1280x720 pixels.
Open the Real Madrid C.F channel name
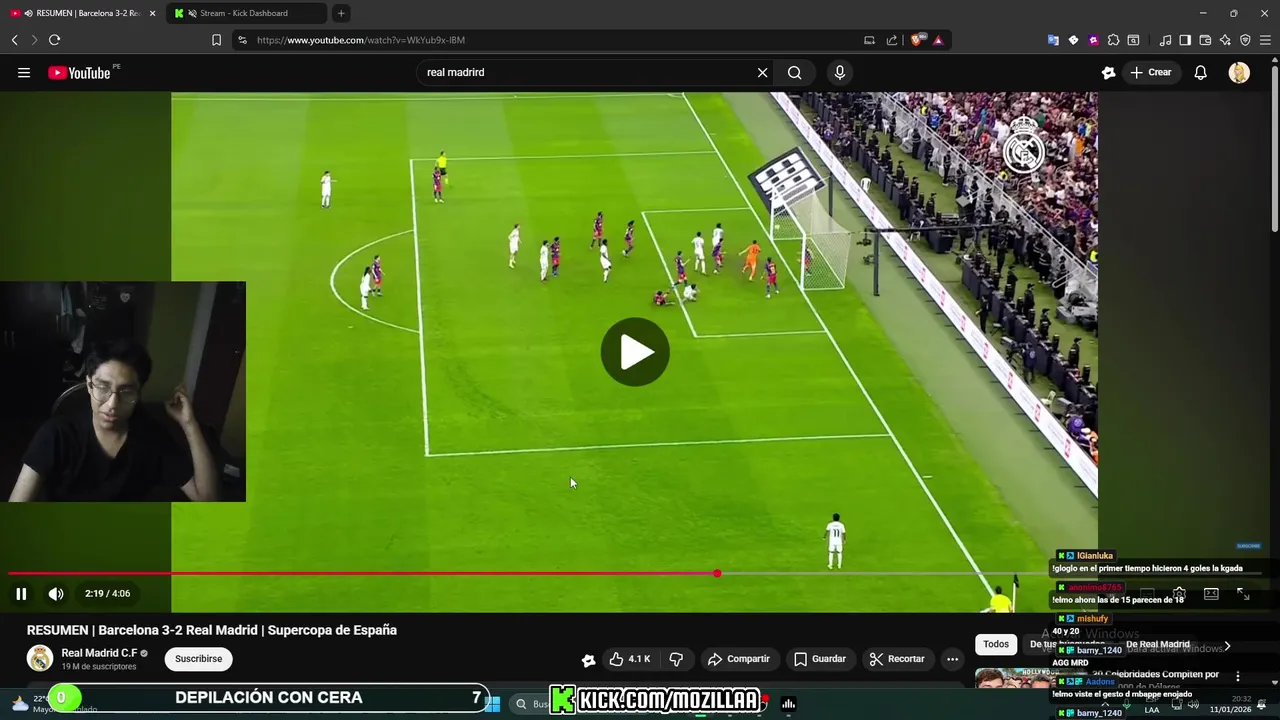[x=99, y=653]
